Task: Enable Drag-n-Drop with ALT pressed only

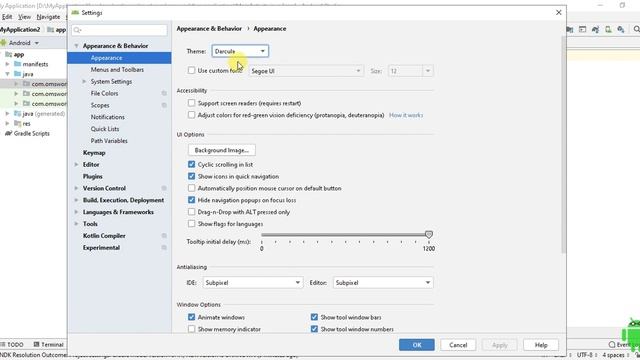Action: (191, 212)
